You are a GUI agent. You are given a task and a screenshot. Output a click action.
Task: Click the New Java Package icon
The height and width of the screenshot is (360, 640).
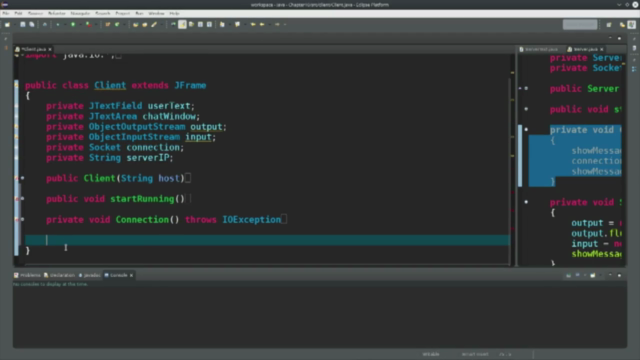click(108, 24)
